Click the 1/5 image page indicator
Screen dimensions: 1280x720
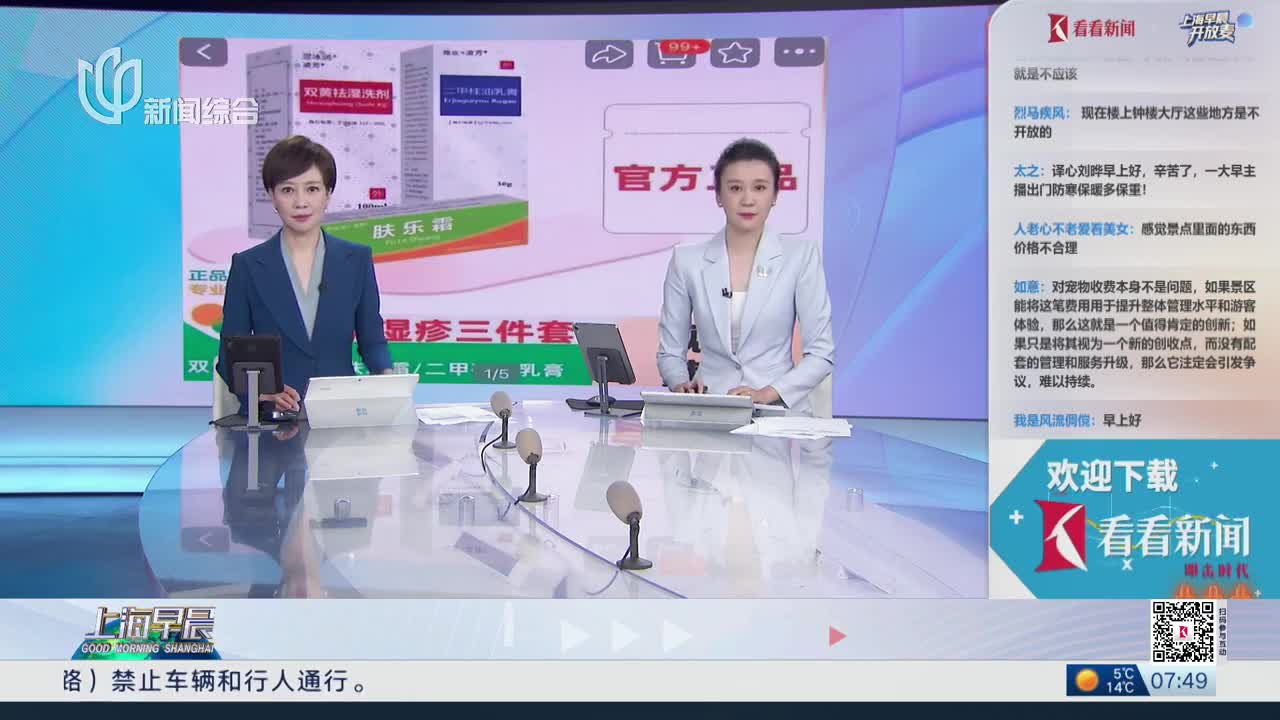coord(497,373)
